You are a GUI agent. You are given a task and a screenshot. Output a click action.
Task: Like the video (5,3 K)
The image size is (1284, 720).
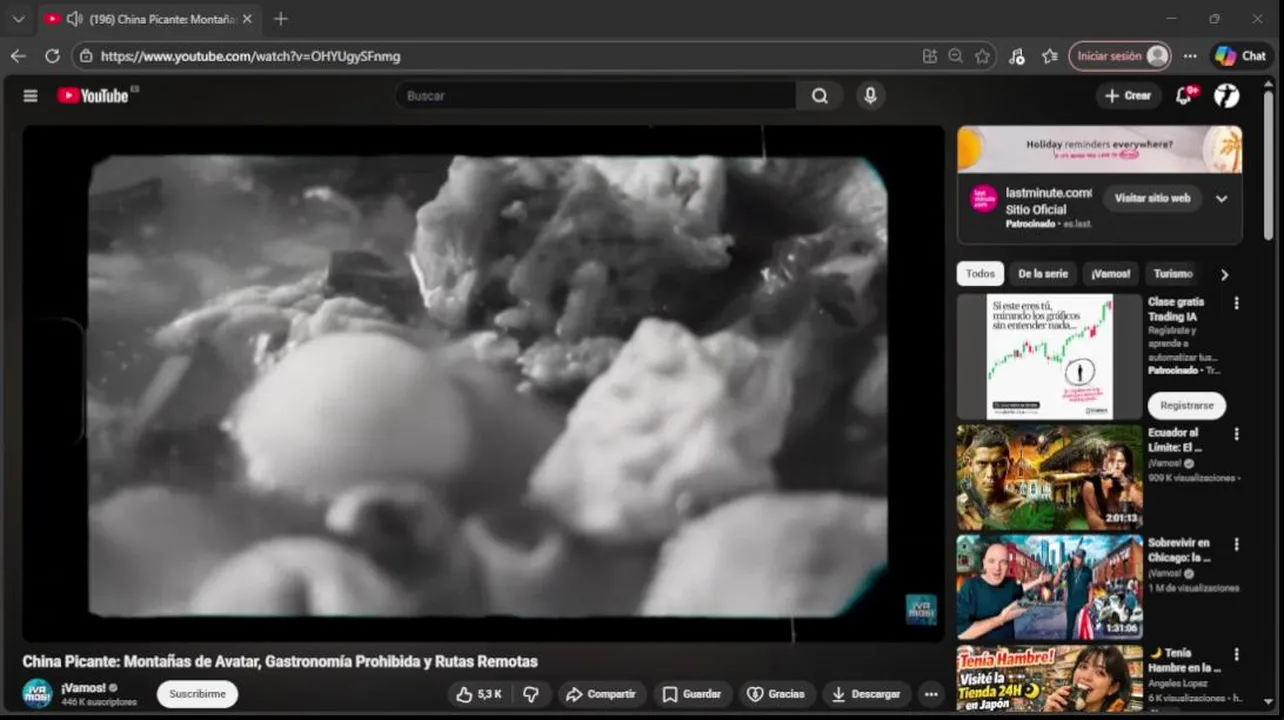pyautogui.click(x=480, y=694)
